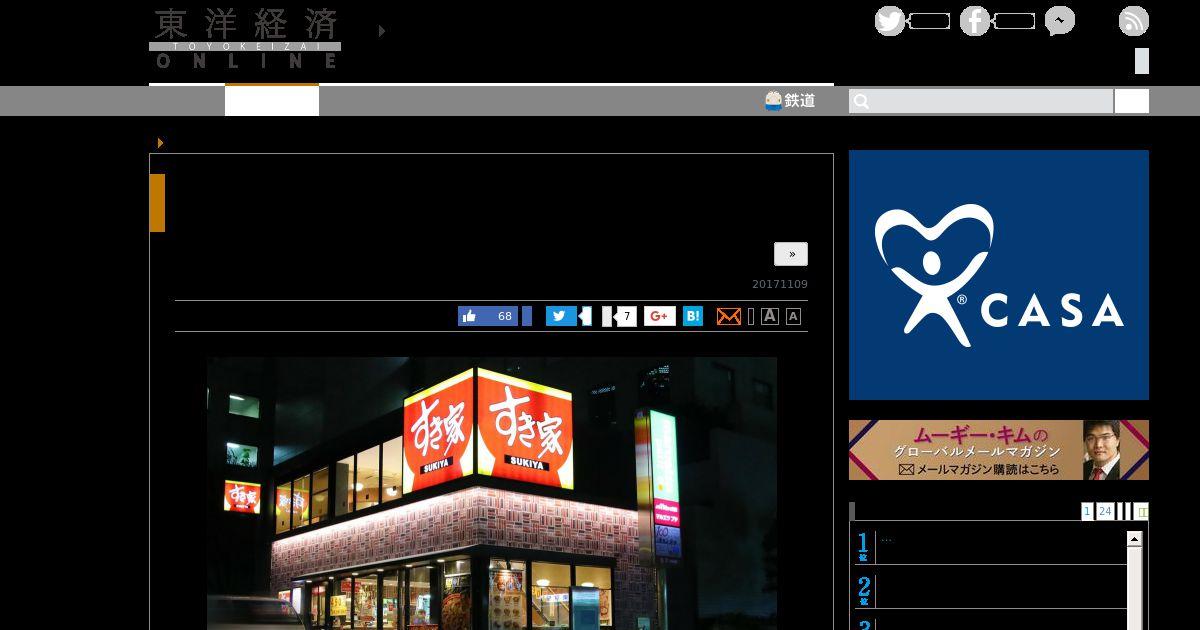Screen dimensions: 1200x630
Task: Open the Messenger icon in the header
Action: tap(1060, 21)
